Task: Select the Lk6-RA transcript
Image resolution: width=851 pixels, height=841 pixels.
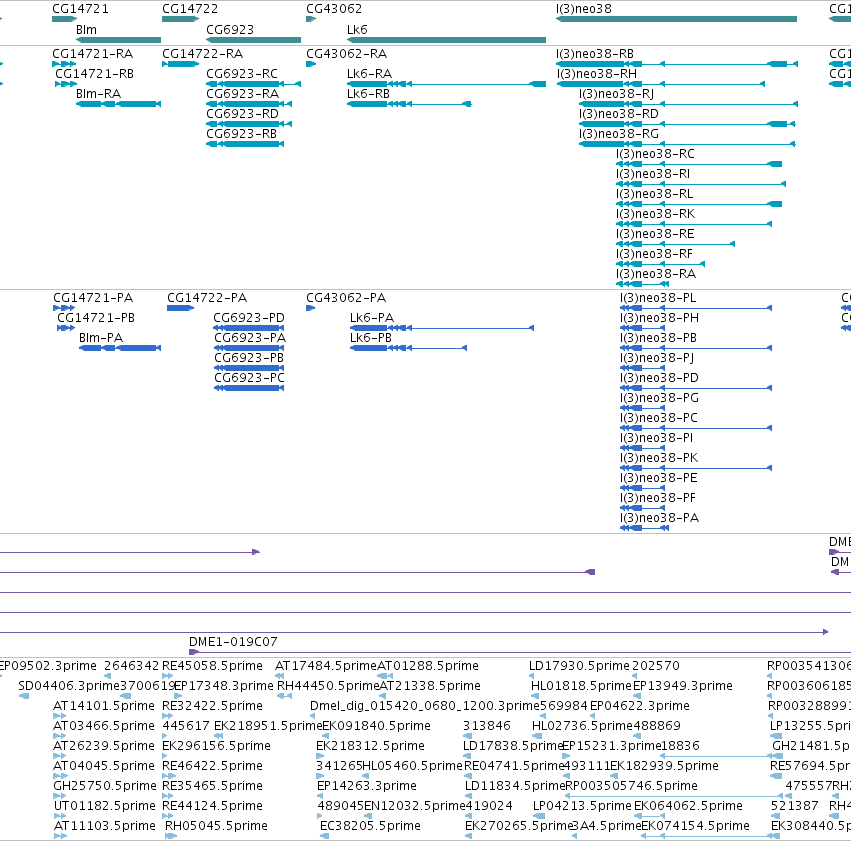Action: [446, 84]
